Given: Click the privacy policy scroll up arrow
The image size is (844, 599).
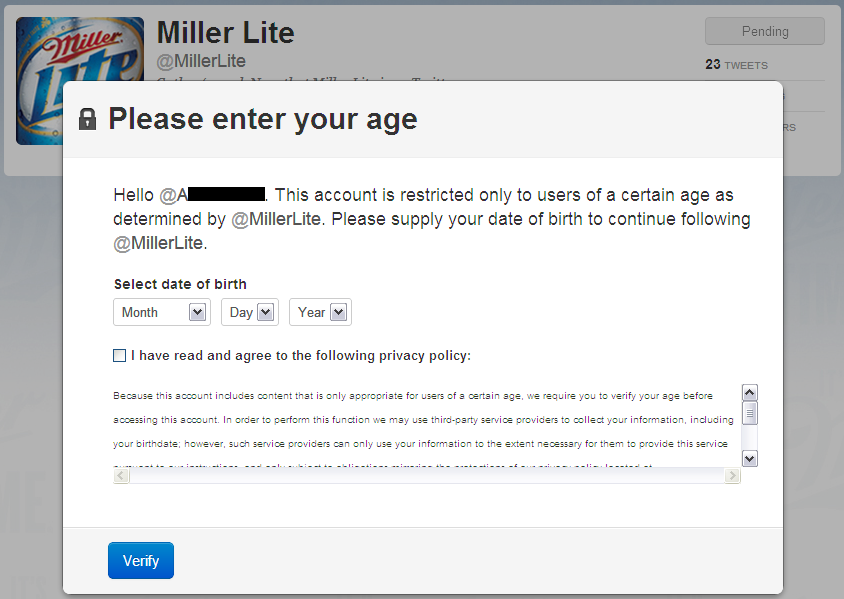Looking at the screenshot, I should pyautogui.click(x=750, y=392).
